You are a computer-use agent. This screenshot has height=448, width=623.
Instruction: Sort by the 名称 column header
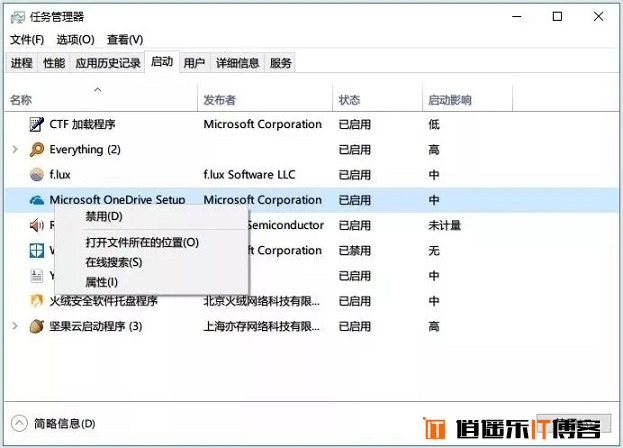101,98
